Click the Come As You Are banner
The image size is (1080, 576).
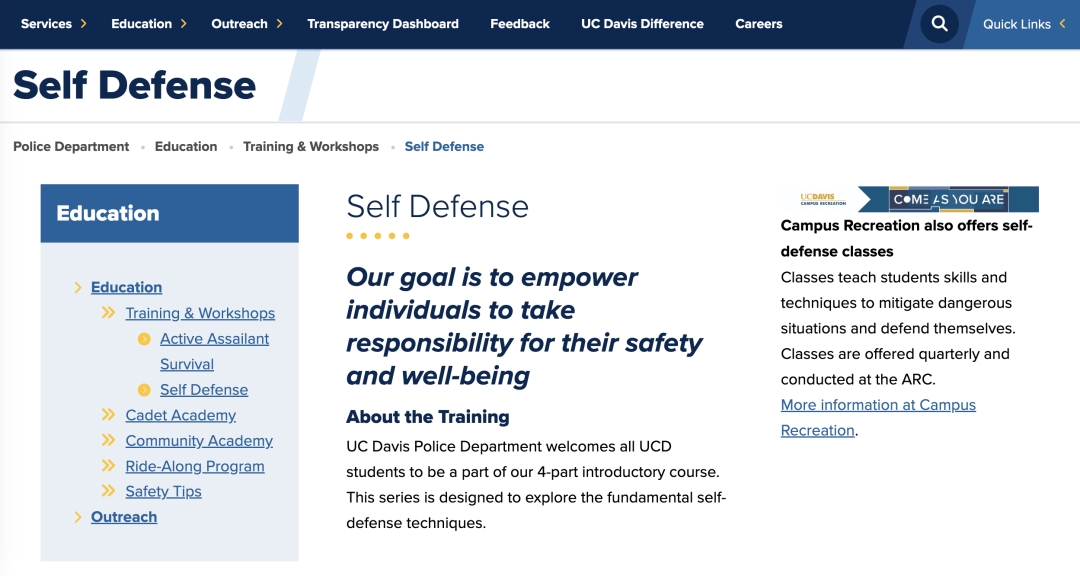coord(910,199)
